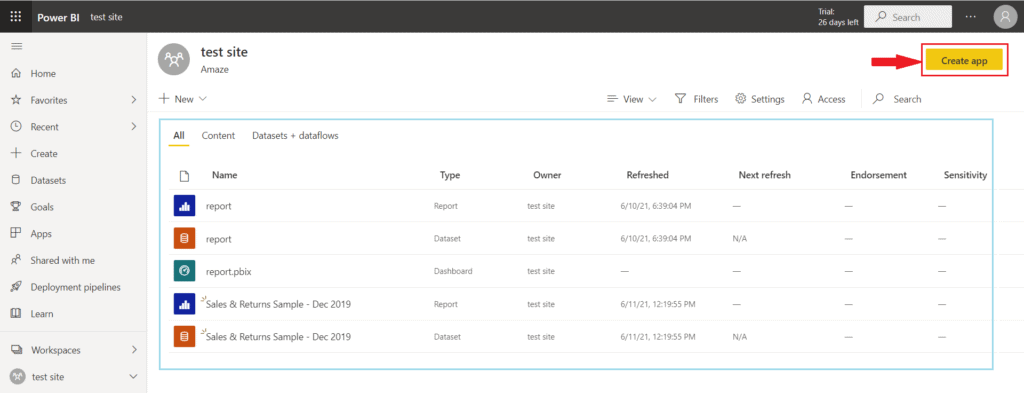Viewport: 1024px width, 393px height.
Task: Open Apps in the sidebar
Action: (x=41, y=234)
